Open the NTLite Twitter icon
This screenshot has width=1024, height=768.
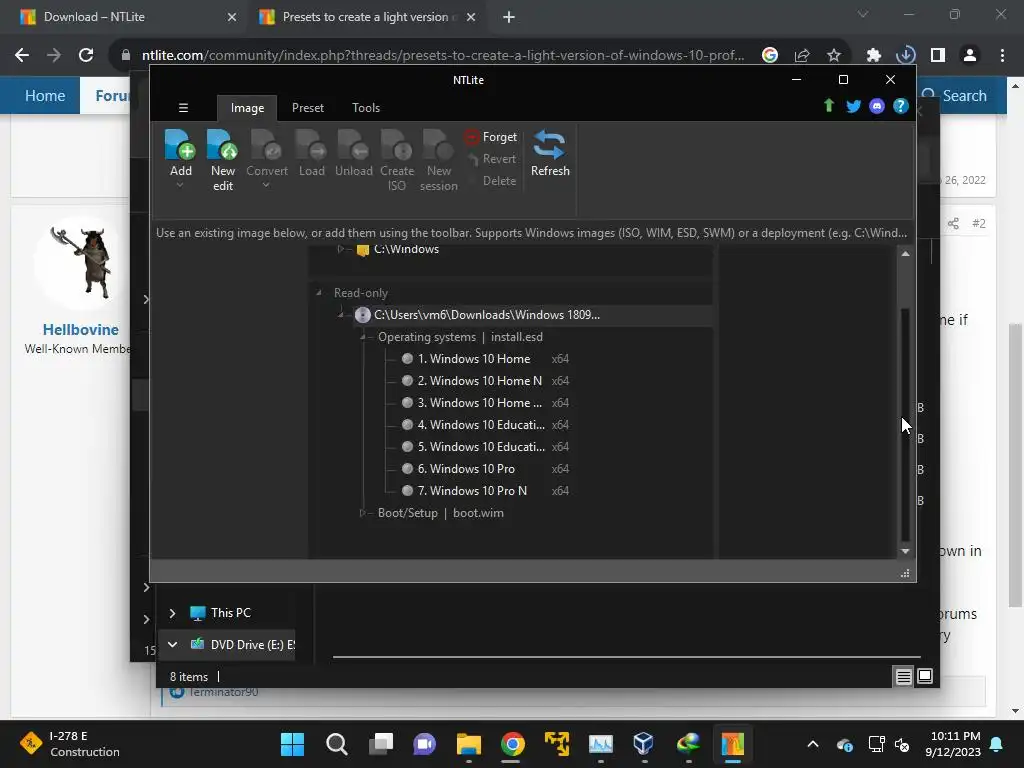(x=853, y=106)
